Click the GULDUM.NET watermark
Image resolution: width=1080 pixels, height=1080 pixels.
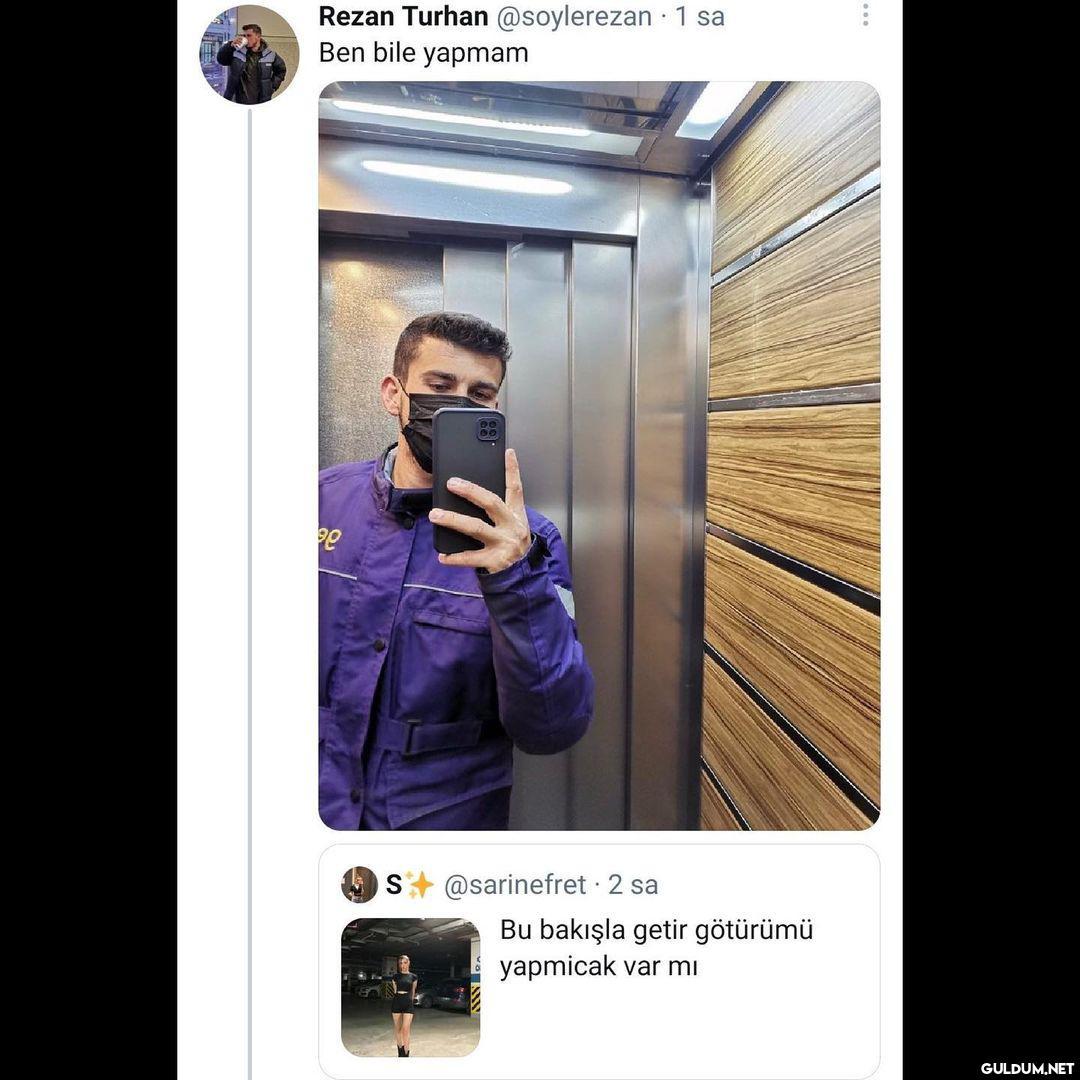[1027, 1068]
